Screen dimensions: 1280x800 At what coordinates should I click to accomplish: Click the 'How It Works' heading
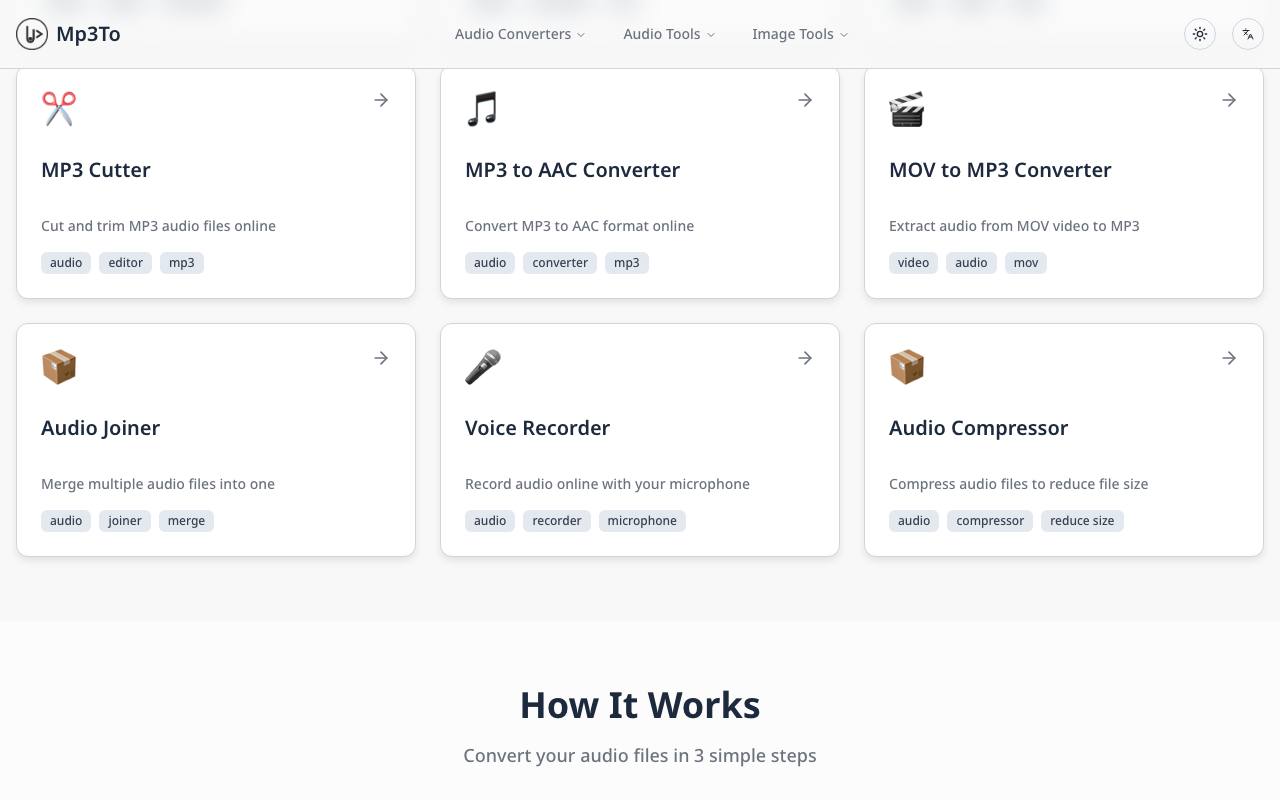640,705
